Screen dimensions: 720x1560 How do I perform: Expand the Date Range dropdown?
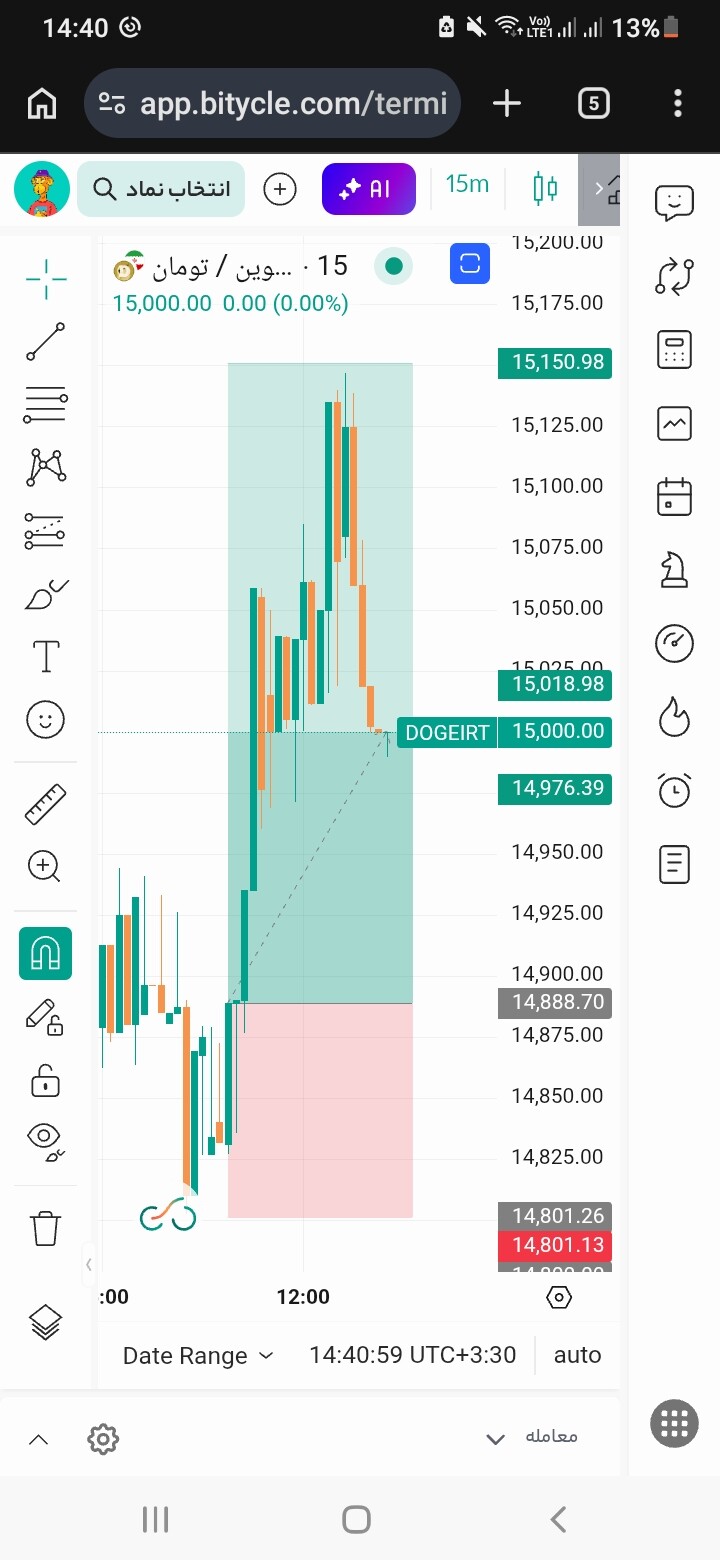[x=198, y=1356]
